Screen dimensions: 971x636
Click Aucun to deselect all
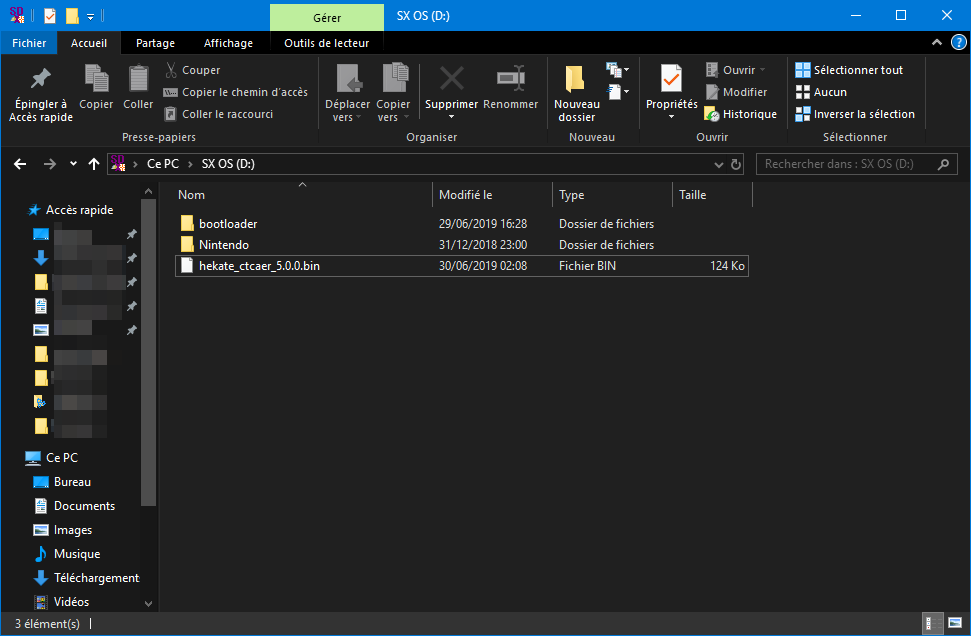[x=821, y=92]
